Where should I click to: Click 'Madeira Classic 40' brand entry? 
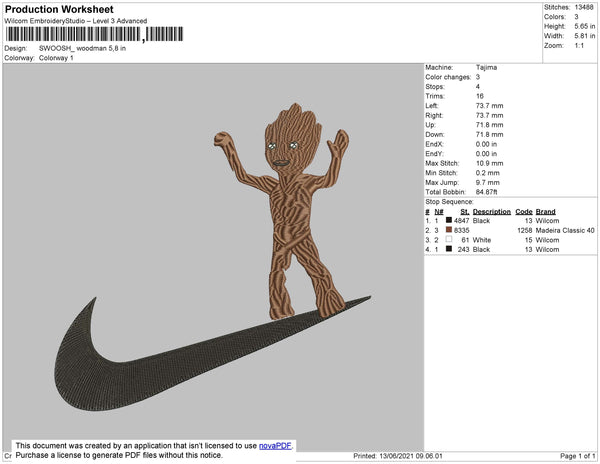pos(565,230)
